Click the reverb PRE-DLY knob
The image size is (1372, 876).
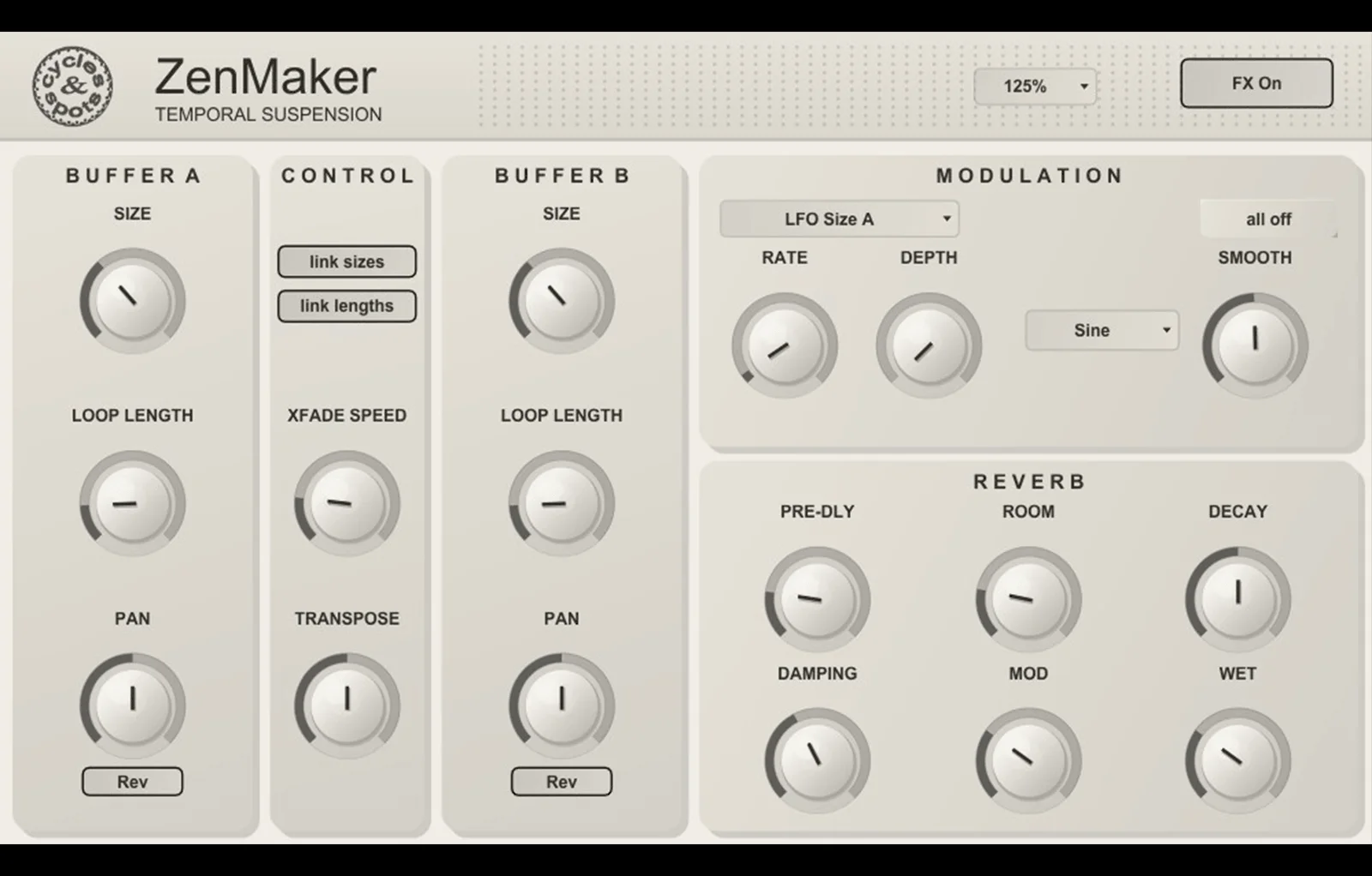[817, 599]
